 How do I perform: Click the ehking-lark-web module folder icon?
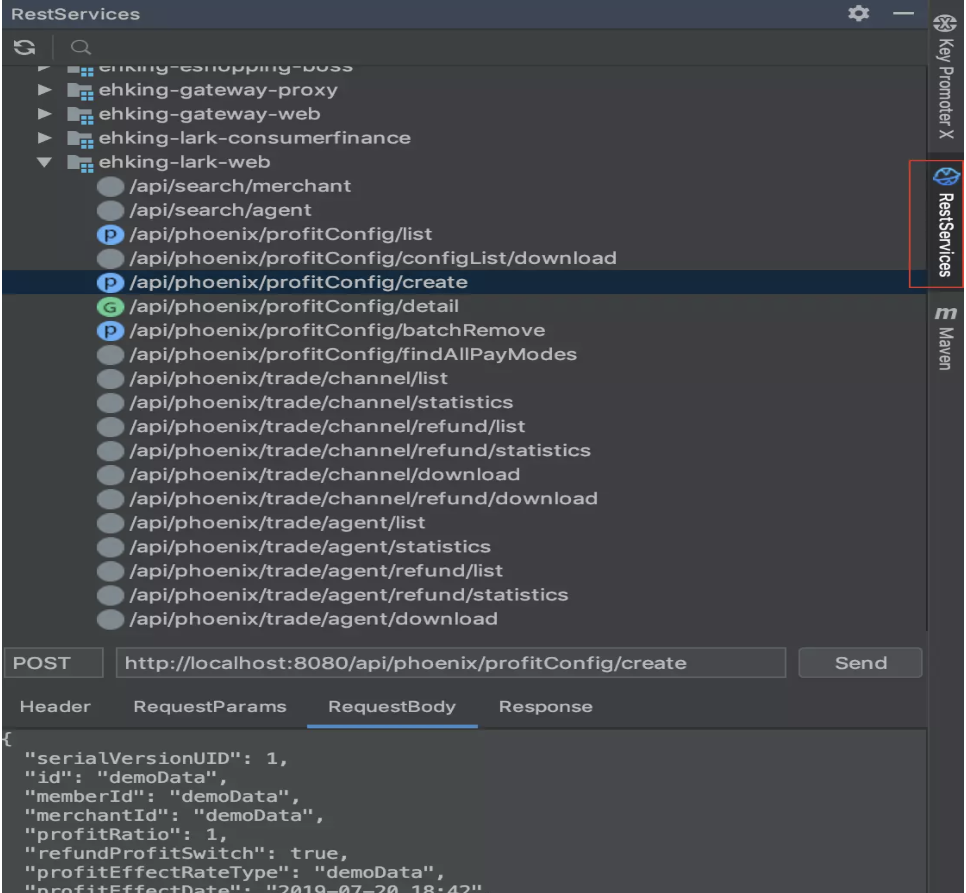pos(80,163)
